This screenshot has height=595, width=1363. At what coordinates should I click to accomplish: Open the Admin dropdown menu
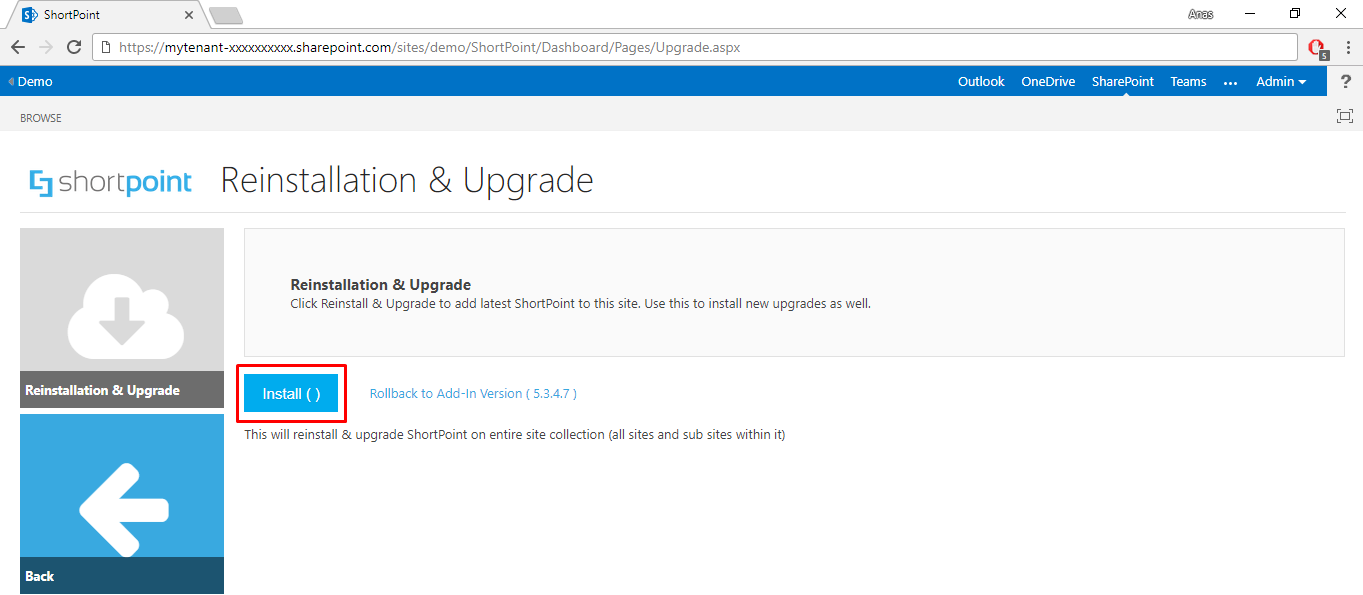(x=1281, y=82)
